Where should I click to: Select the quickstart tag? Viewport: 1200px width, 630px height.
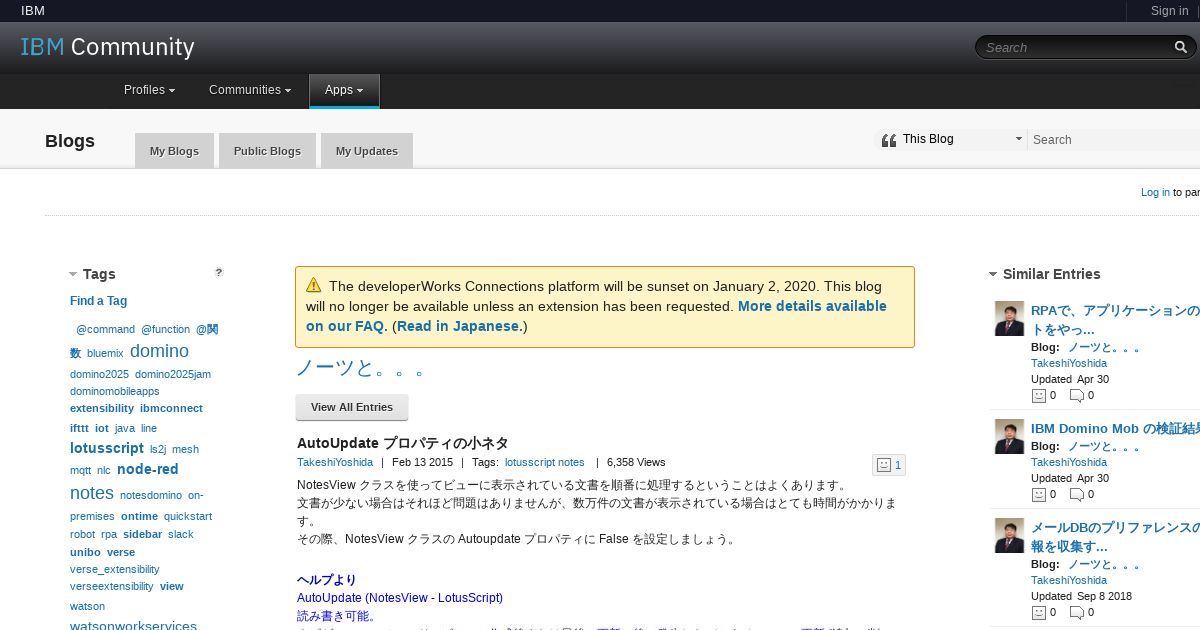click(x=188, y=516)
